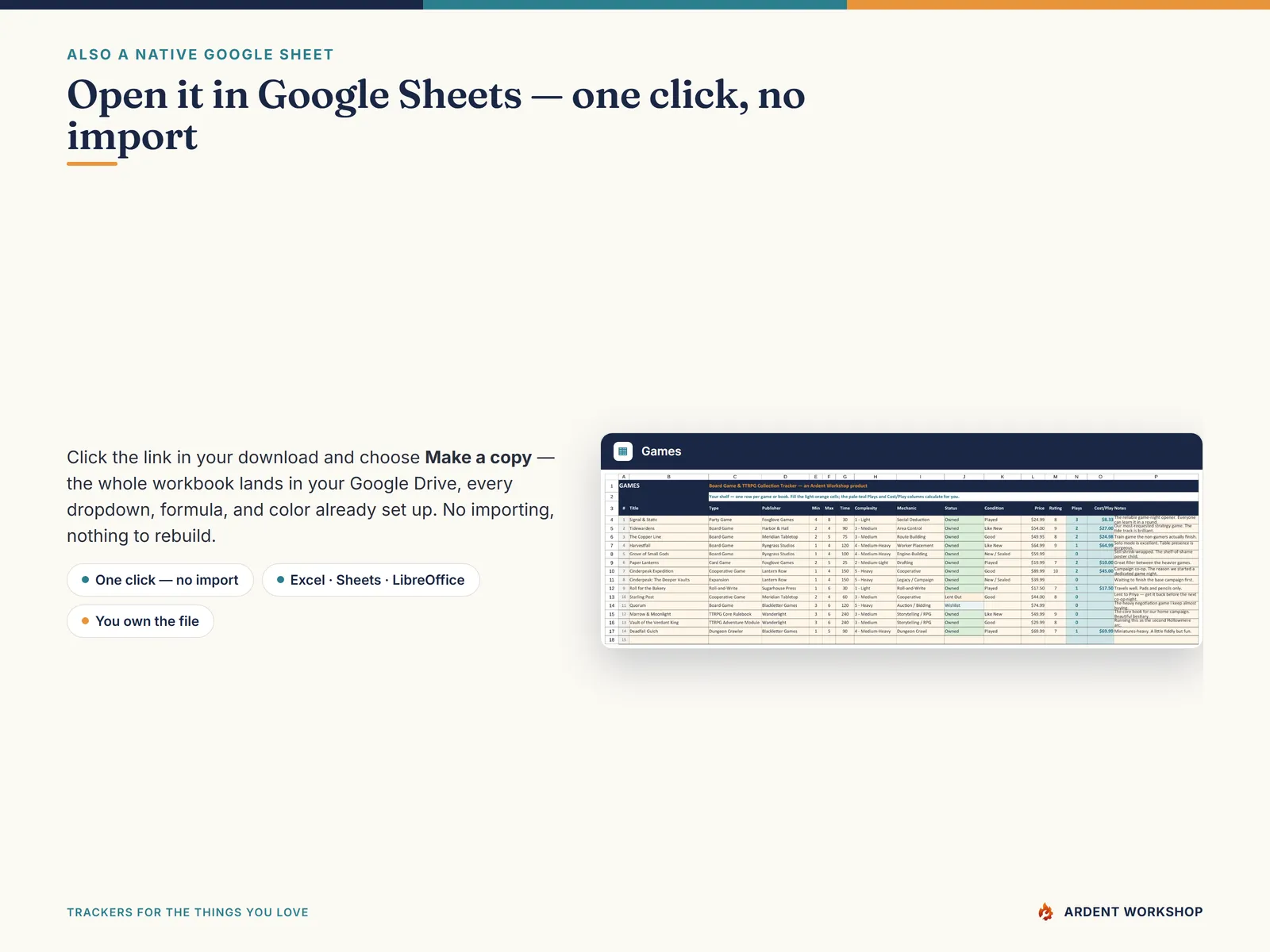Click the "ARDENT WORKSHOP" brand name
The height and width of the screenshot is (952, 1270).
tap(1133, 912)
